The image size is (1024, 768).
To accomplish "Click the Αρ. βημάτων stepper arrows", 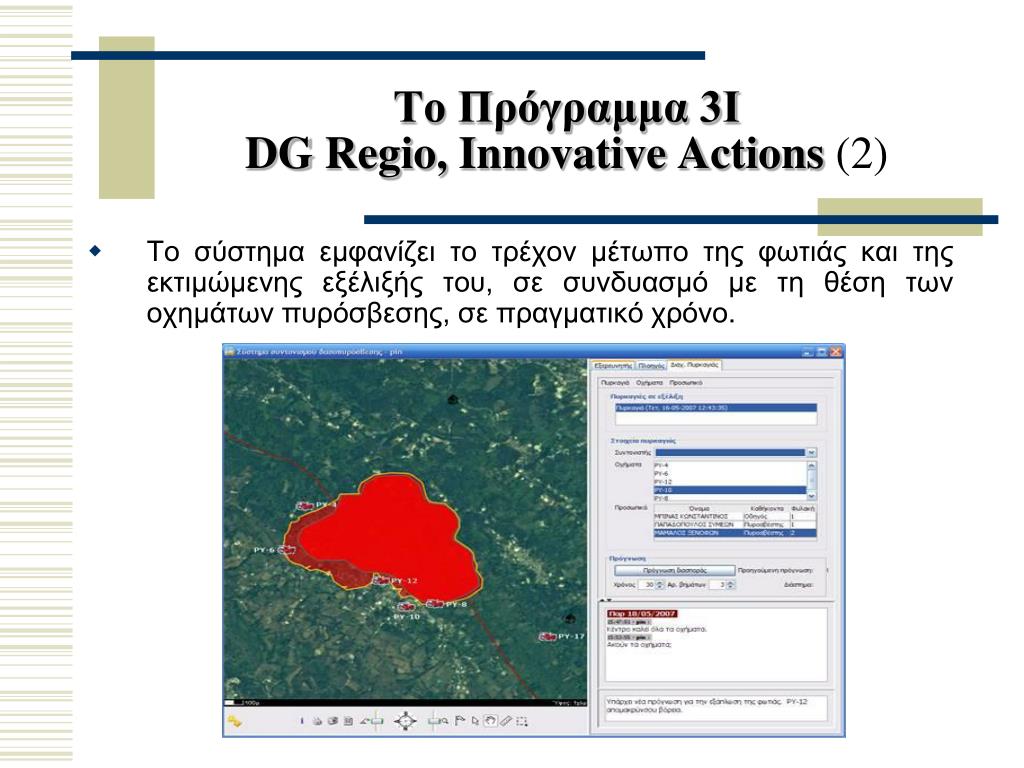I will [731, 584].
